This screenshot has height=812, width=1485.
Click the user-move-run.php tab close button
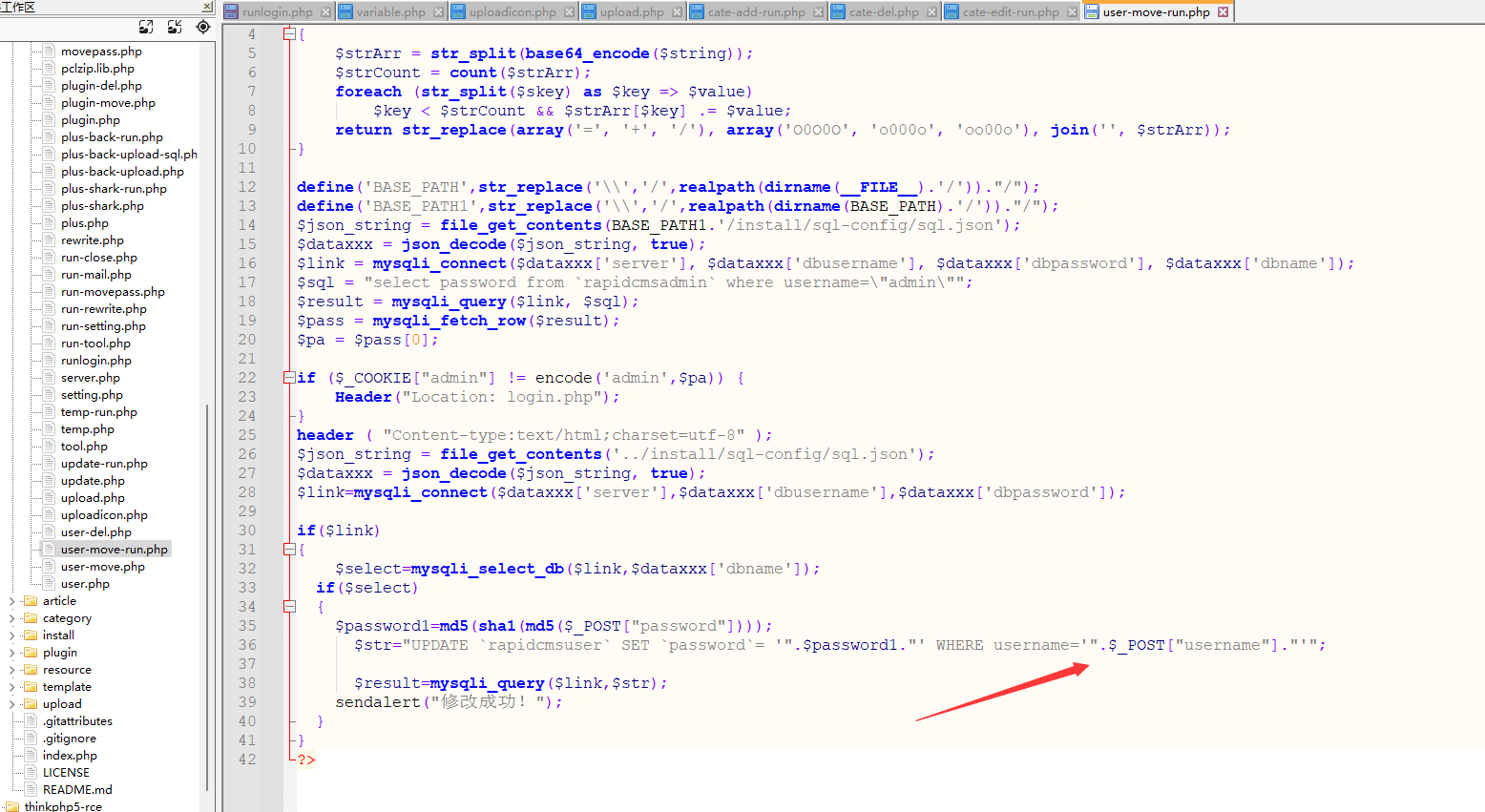pos(1224,11)
